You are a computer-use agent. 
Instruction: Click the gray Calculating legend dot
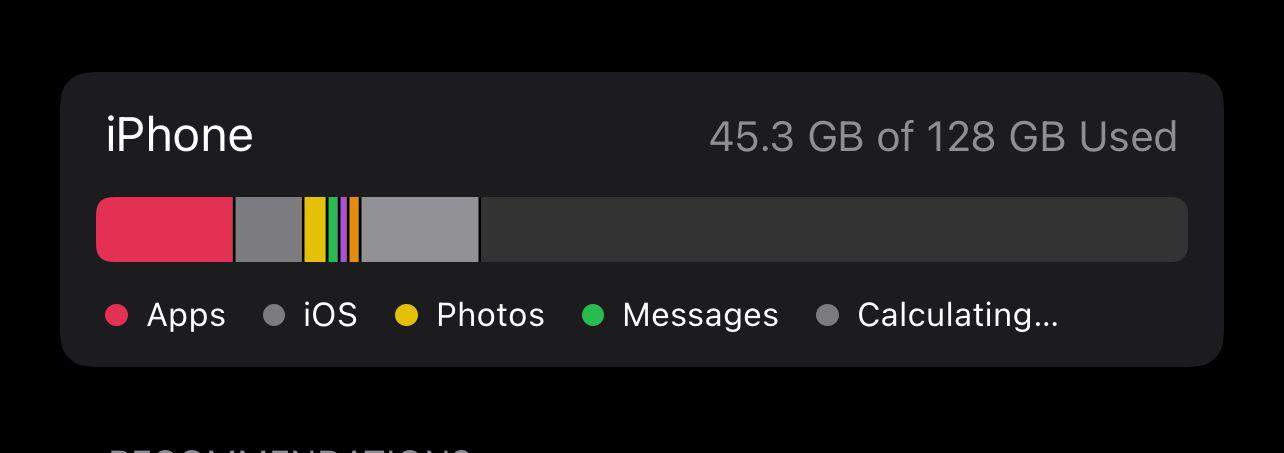pos(827,315)
